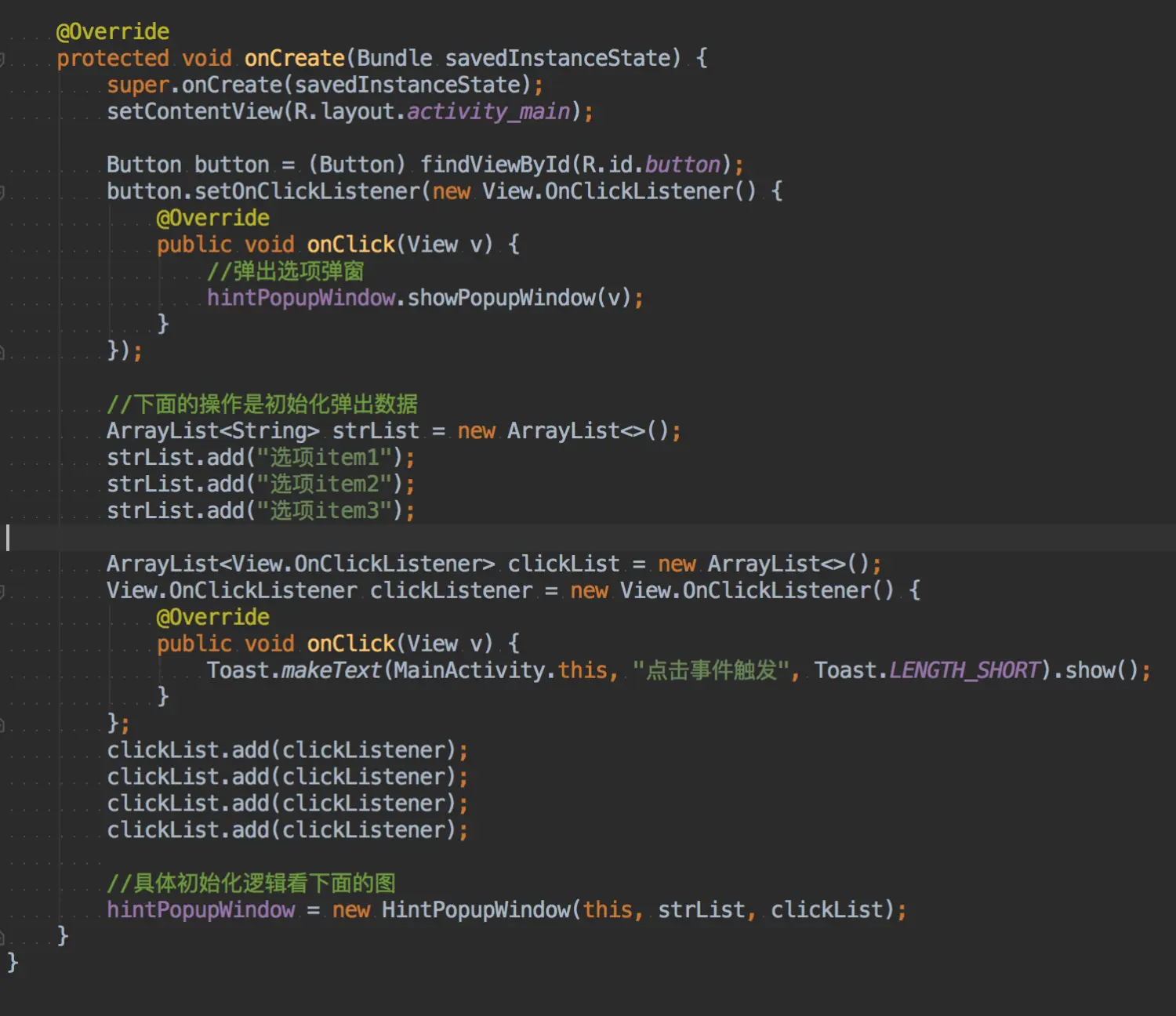
Task: Place cursor on the highlighted empty line
Action: (588, 538)
